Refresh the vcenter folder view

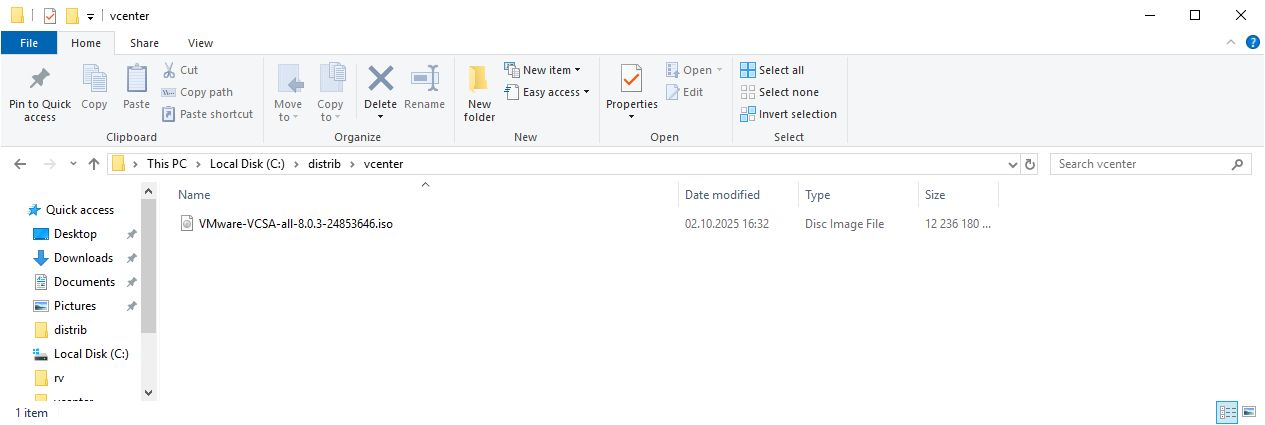1031,164
